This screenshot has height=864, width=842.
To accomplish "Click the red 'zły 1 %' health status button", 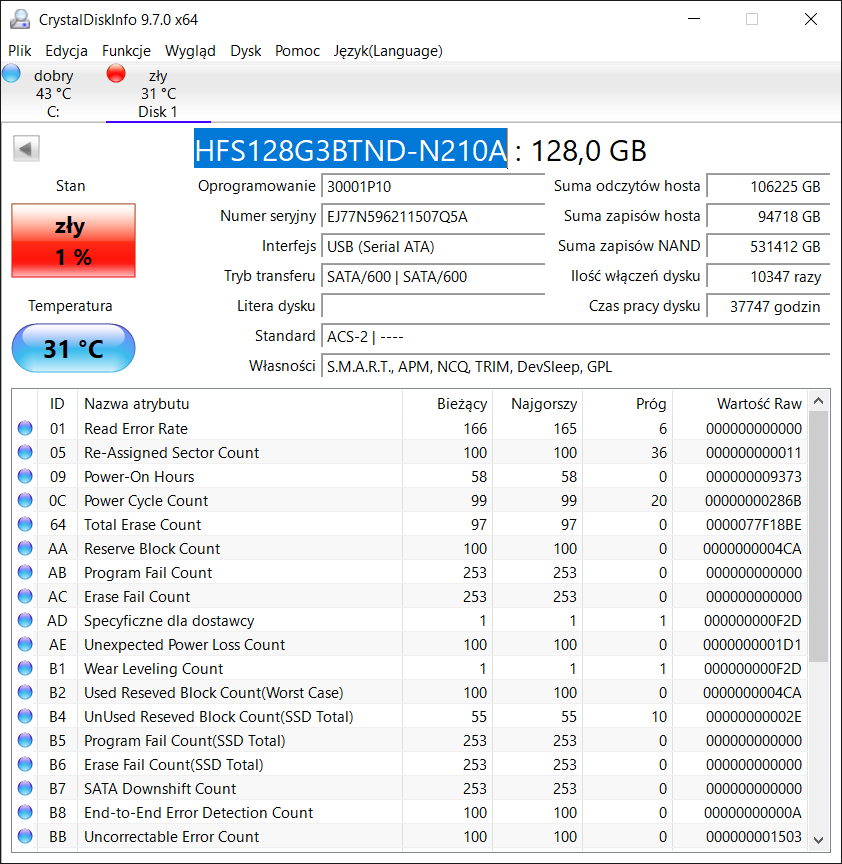I will click(x=73, y=241).
